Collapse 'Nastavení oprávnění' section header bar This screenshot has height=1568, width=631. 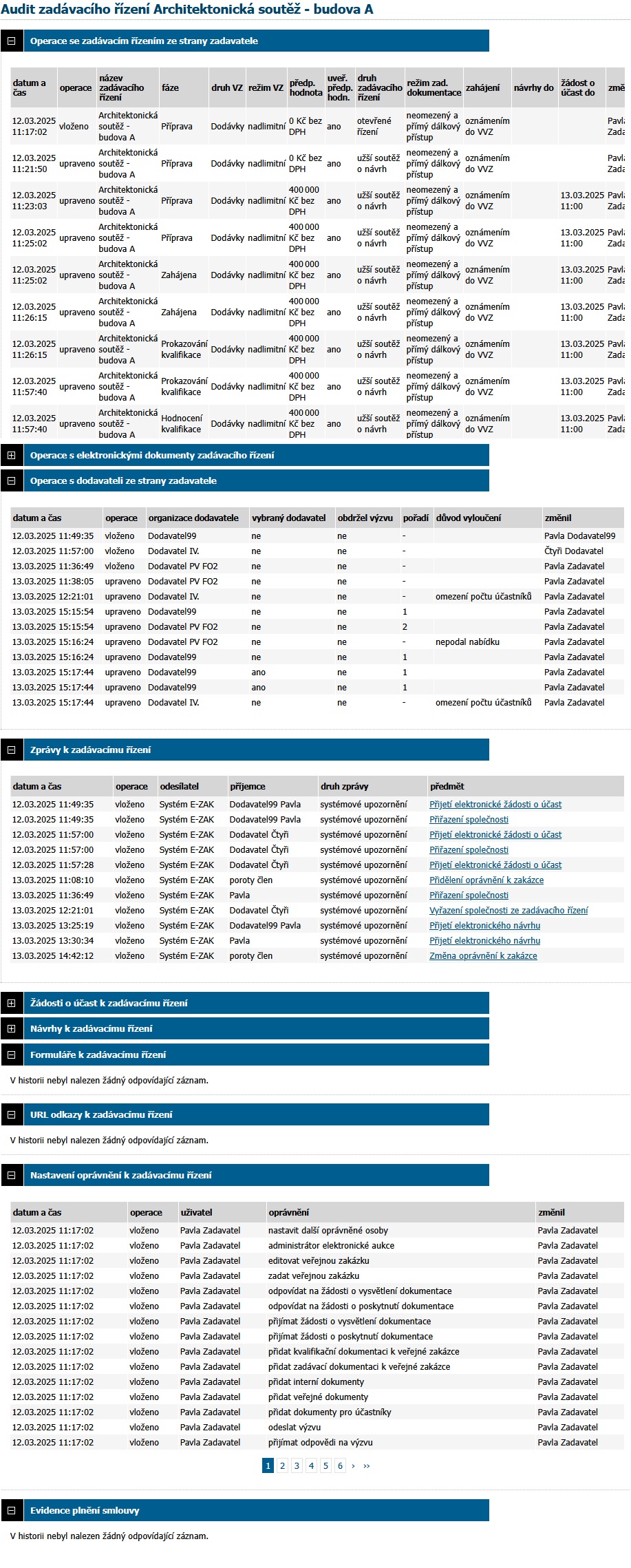[255, 1176]
